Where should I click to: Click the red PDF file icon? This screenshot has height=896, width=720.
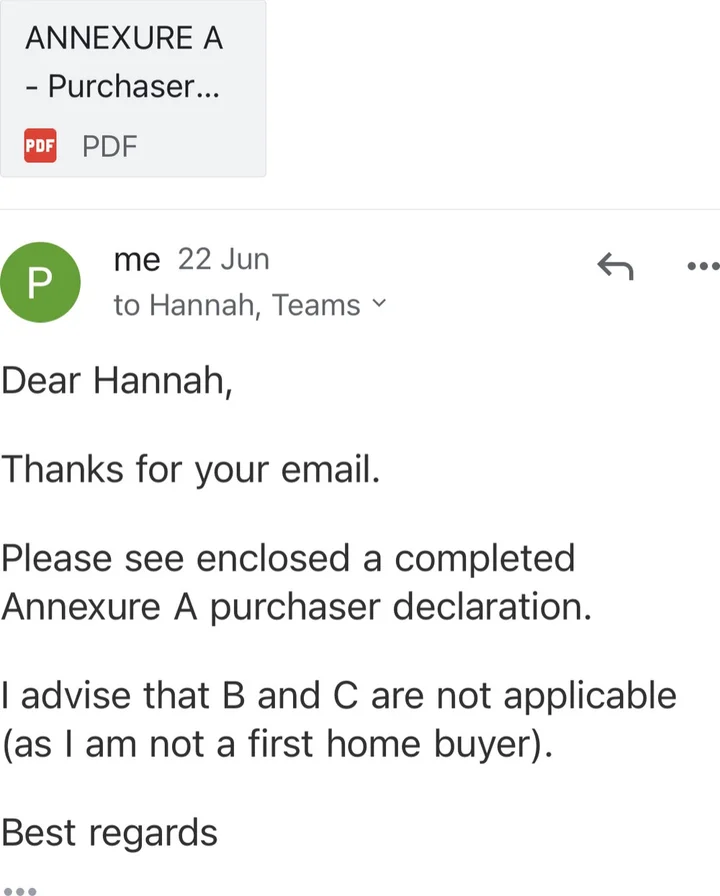[40, 146]
